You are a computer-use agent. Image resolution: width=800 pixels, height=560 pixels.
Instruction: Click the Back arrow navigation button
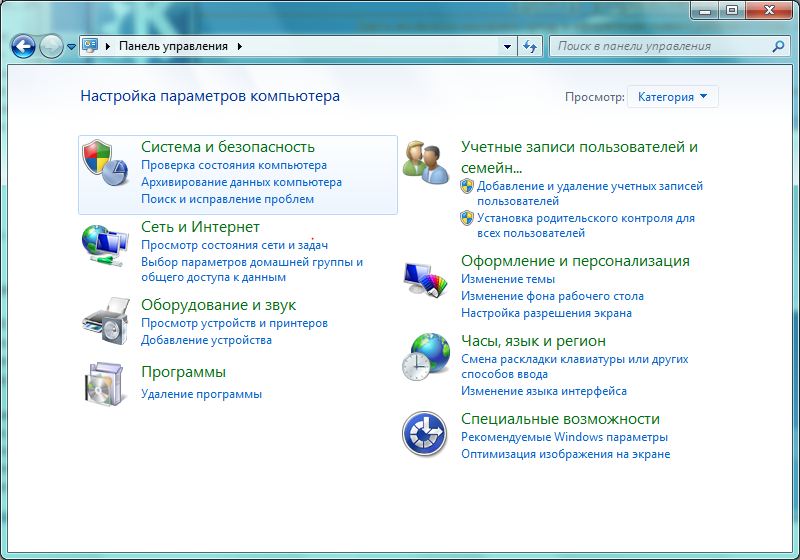coord(23,46)
